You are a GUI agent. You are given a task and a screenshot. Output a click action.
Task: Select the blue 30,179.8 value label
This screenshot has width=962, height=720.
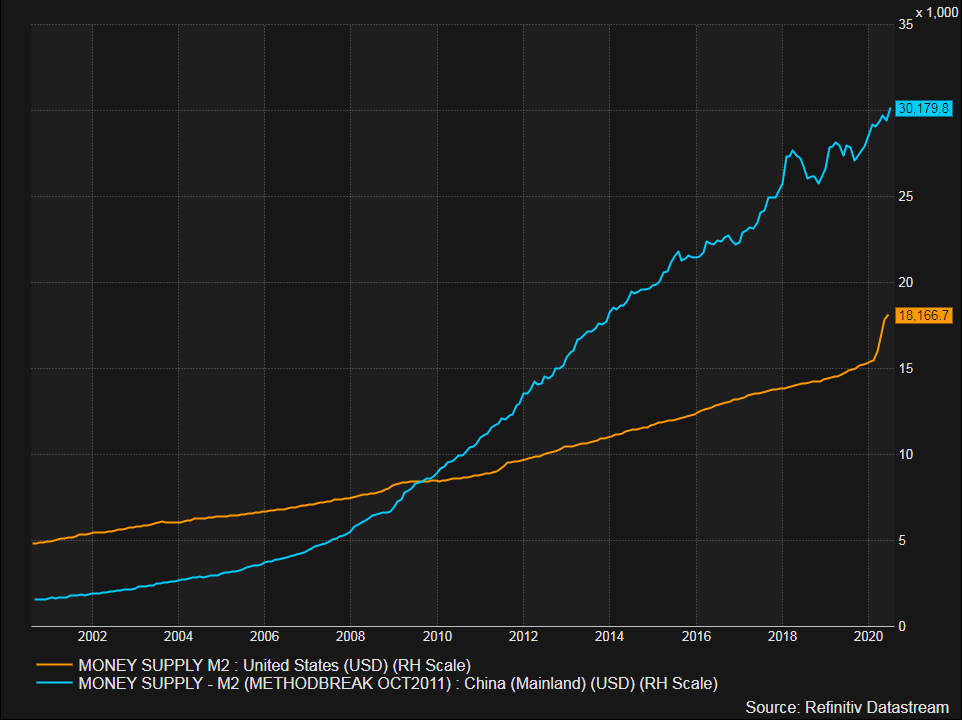[923, 107]
